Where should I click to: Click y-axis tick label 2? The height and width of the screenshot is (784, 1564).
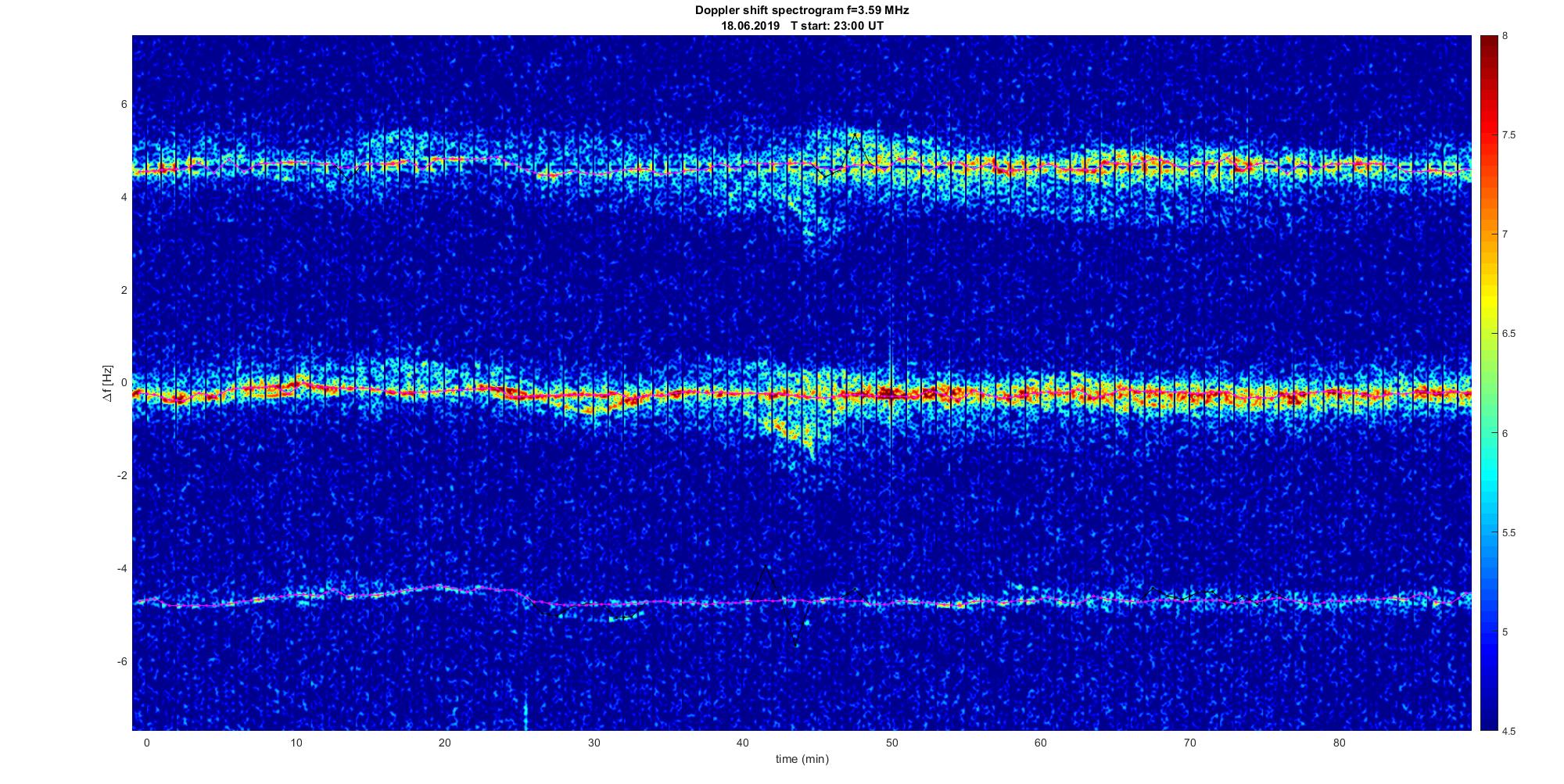pos(124,291)
